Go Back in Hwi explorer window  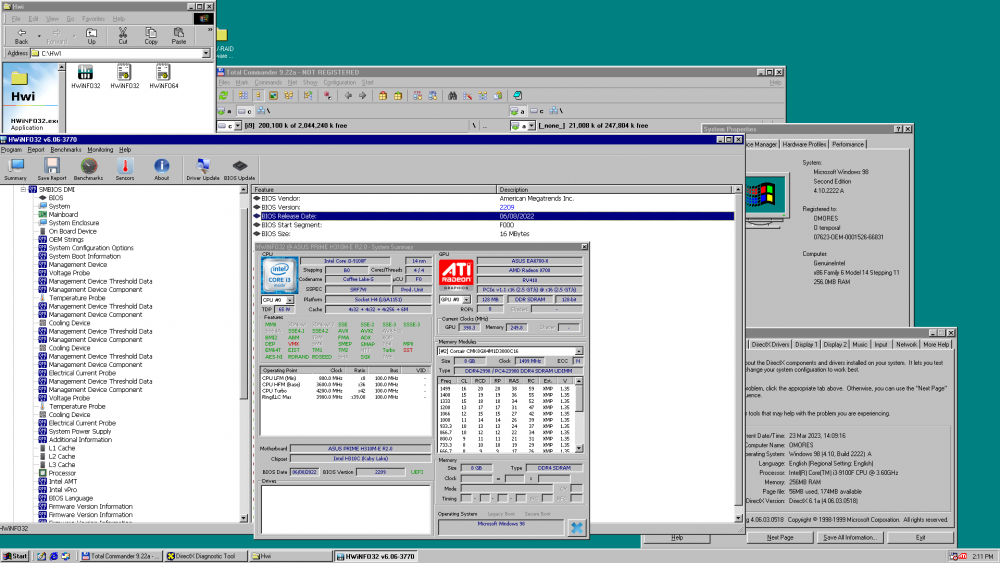[x=21, y=36]
